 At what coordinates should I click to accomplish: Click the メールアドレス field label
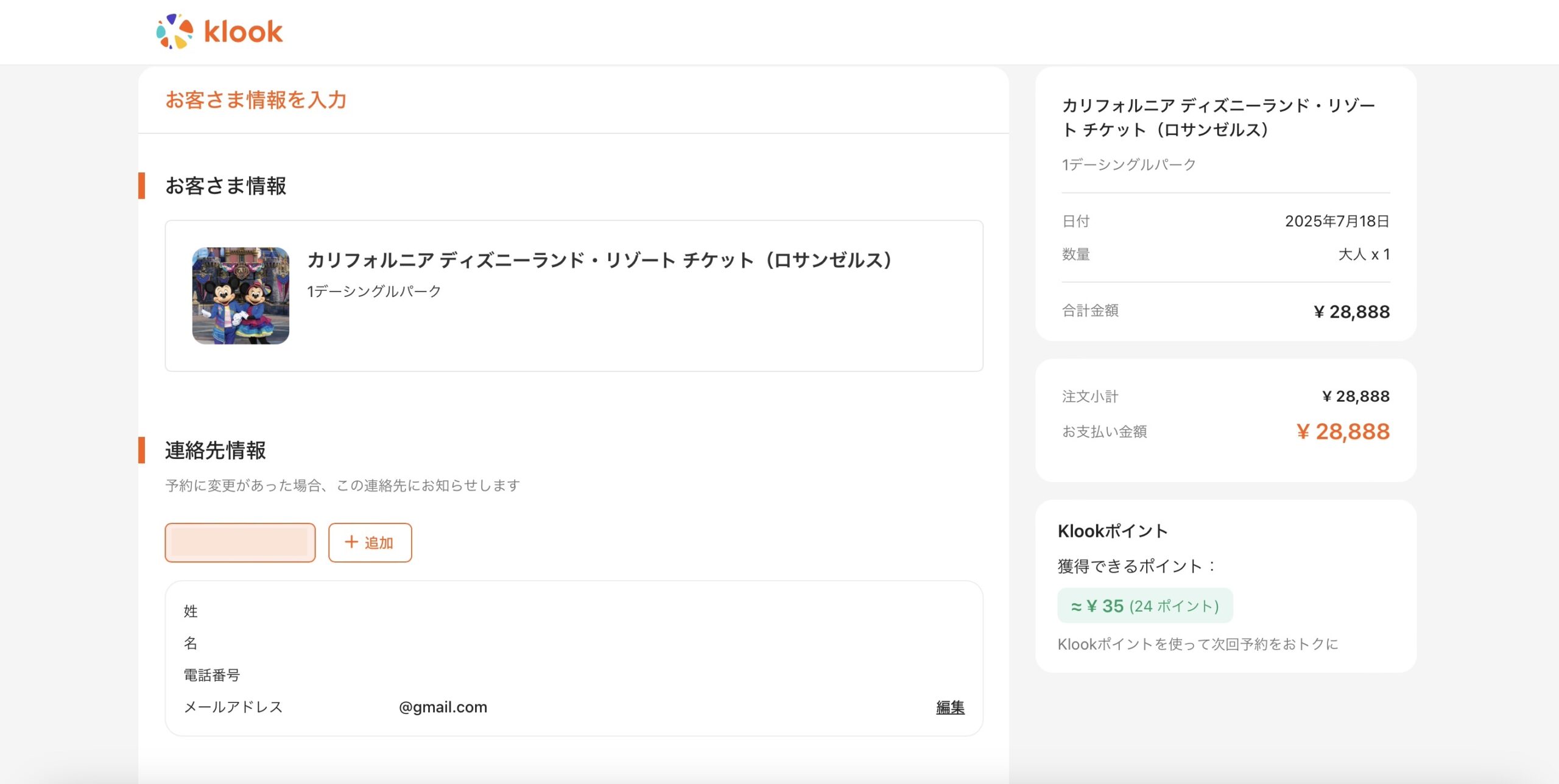point(233,707)
